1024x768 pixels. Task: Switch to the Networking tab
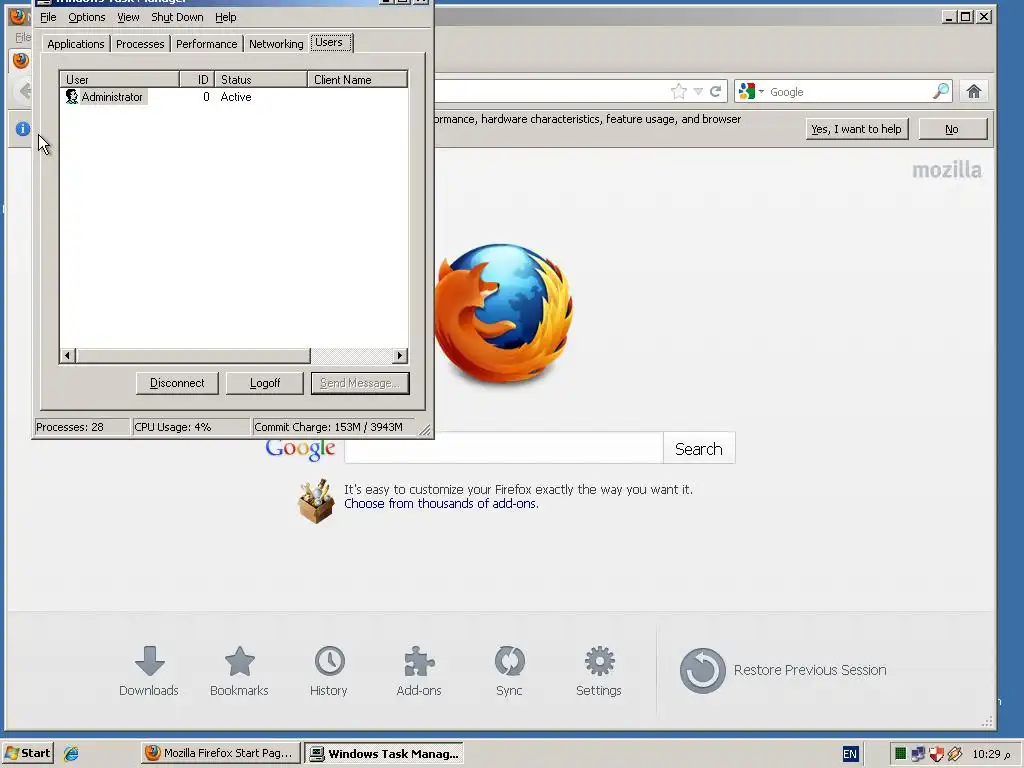[x=276, y=44]
